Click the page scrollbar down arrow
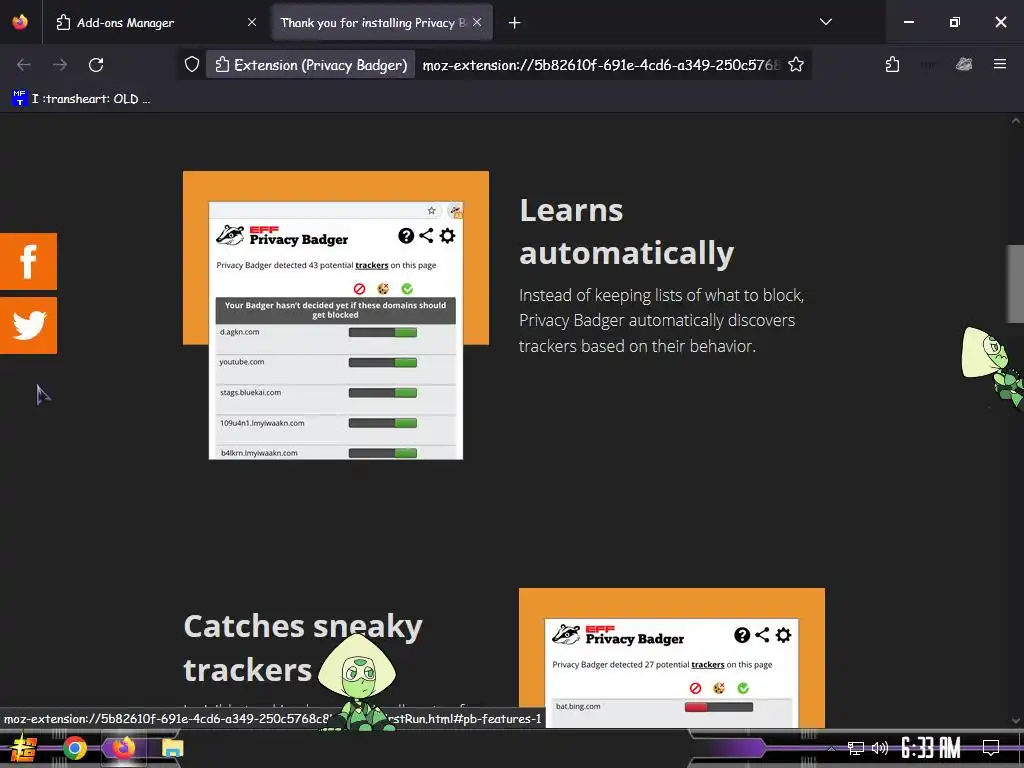Viewport: 1024px width, 768px height. [x=1016, y=720]
